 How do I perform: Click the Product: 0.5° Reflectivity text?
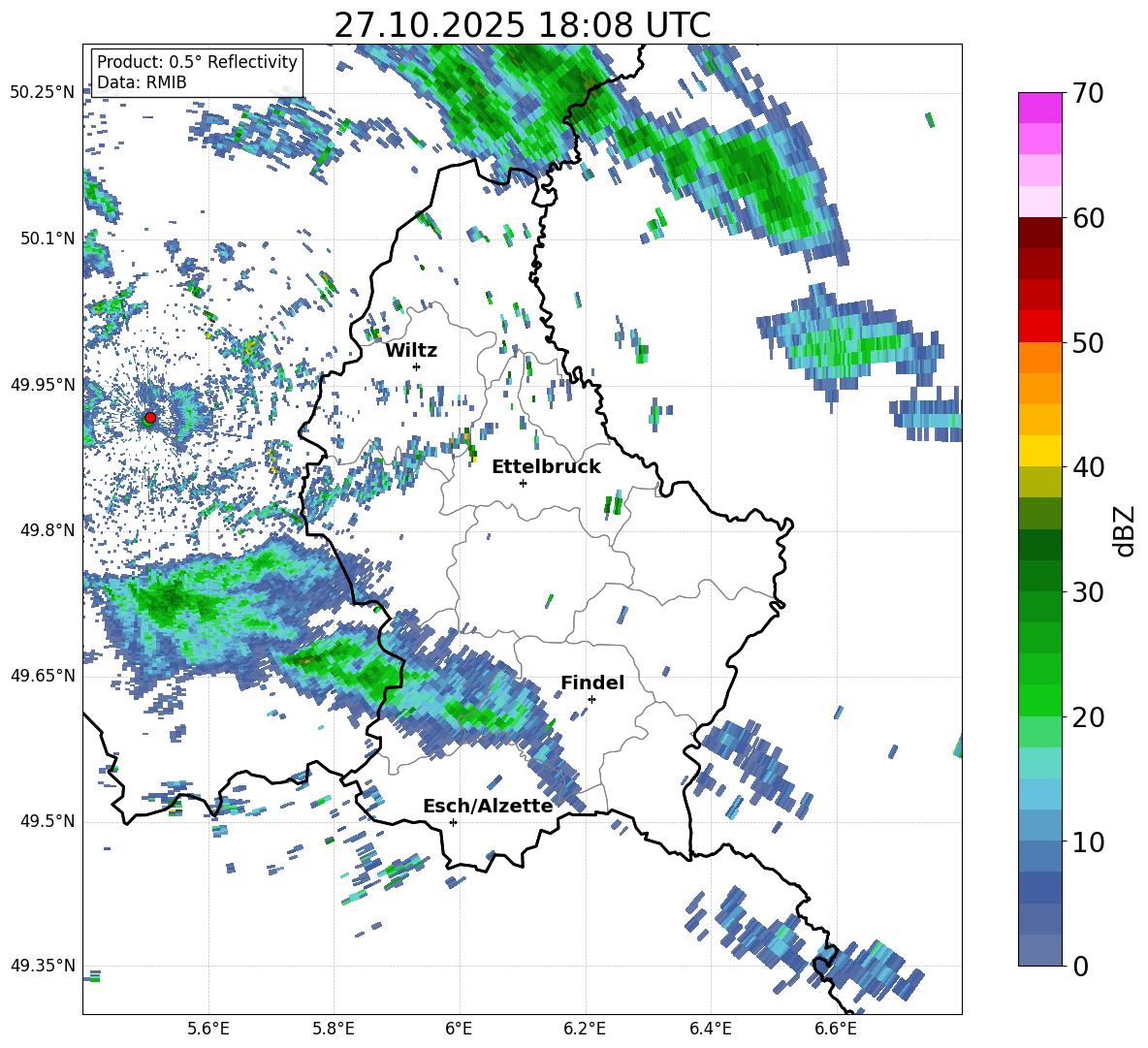click(197, 61)
